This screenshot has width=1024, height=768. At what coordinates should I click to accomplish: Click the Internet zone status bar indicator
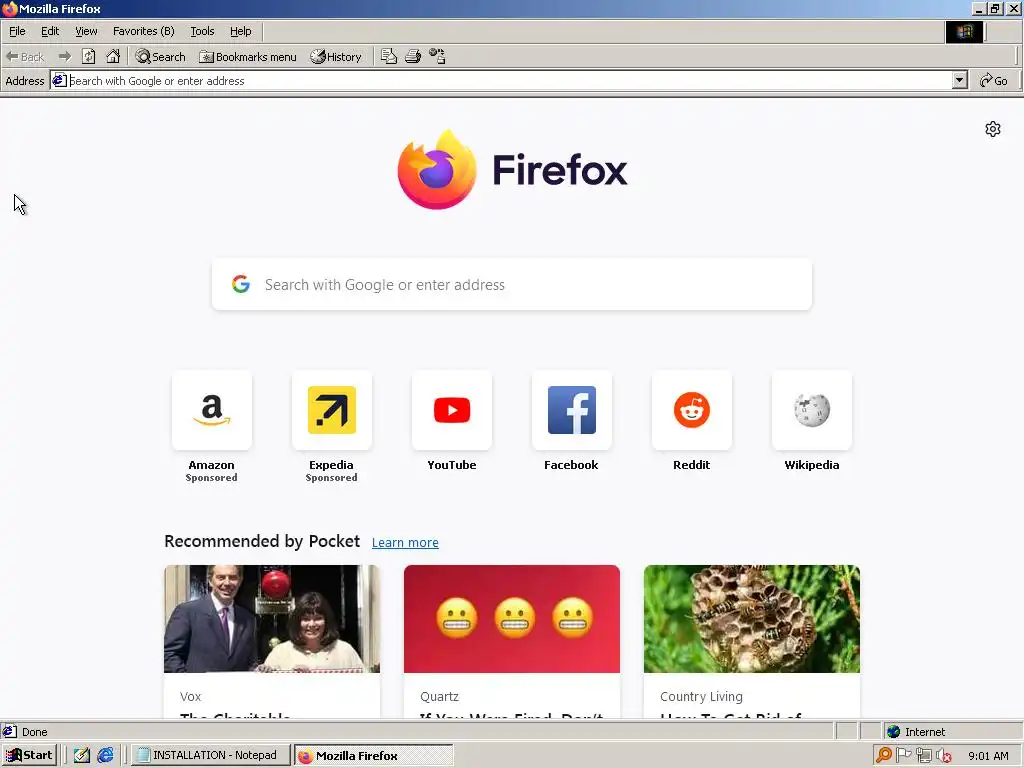click(x=916, y=731)
